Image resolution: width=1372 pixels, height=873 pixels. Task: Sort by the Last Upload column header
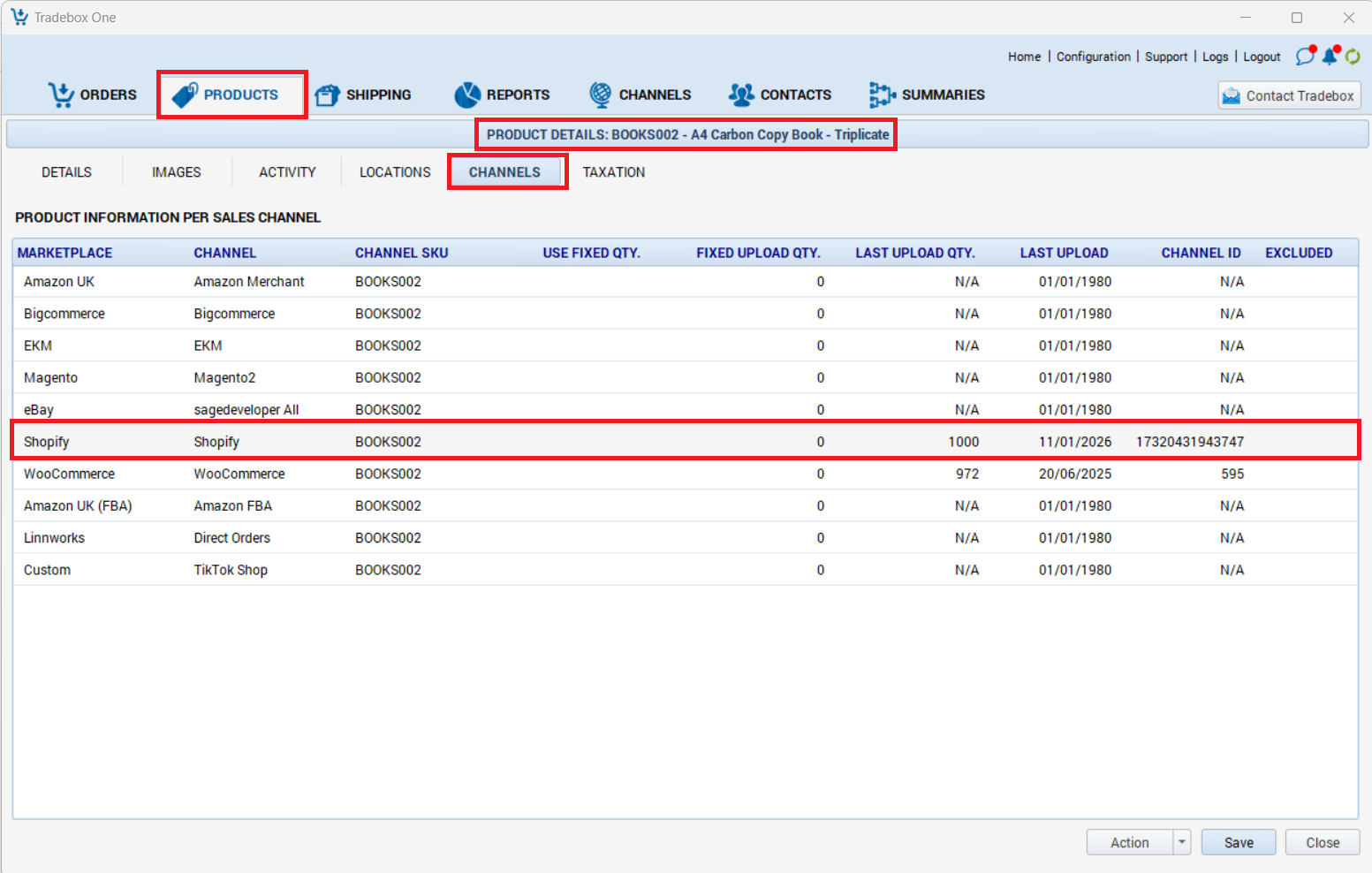[1064, 253]
